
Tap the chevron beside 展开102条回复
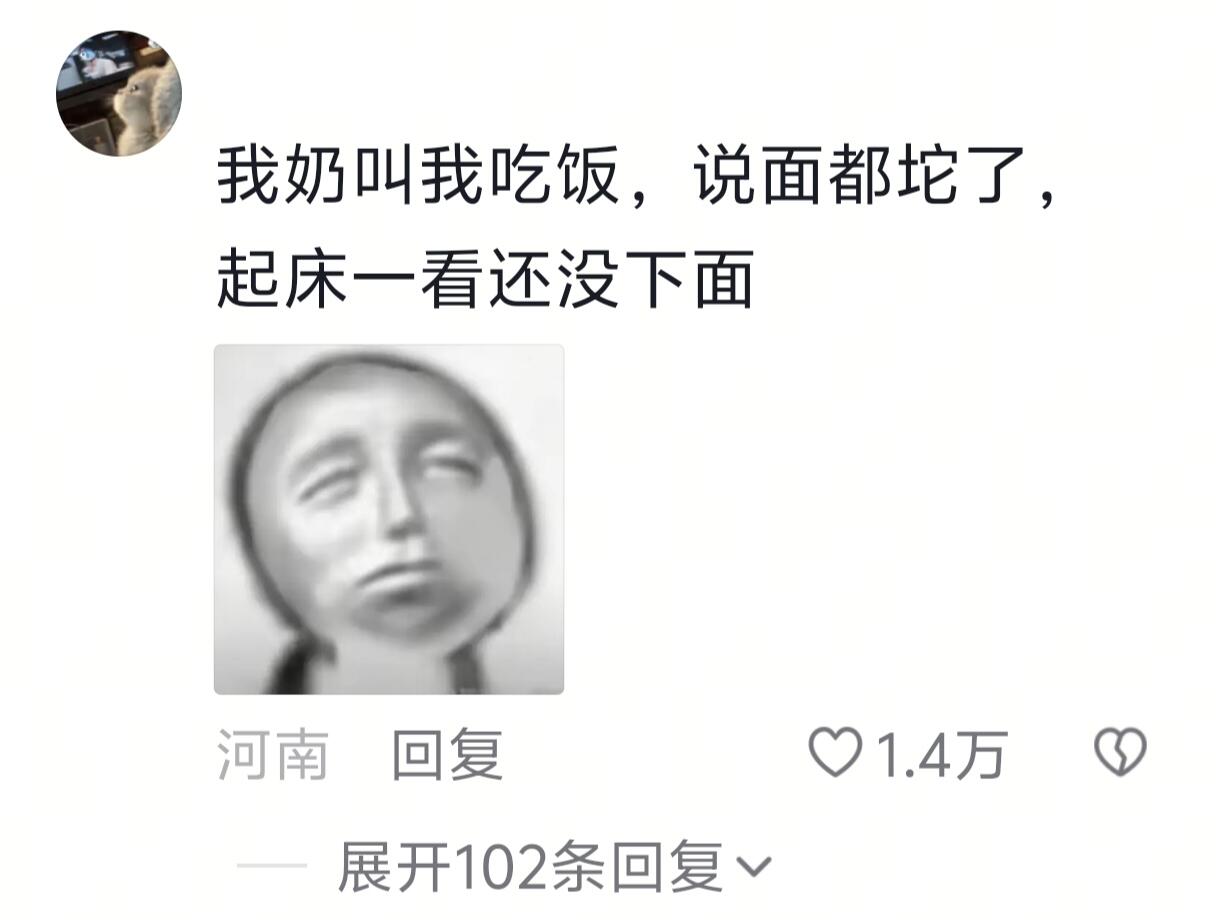pyautogui.click(x=752, y=867)
